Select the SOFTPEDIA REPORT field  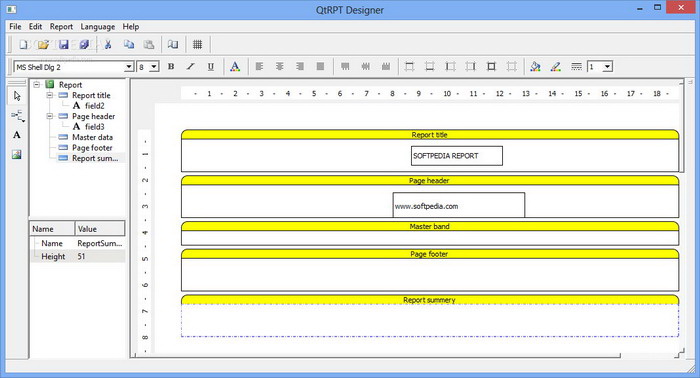coord(457,156)
